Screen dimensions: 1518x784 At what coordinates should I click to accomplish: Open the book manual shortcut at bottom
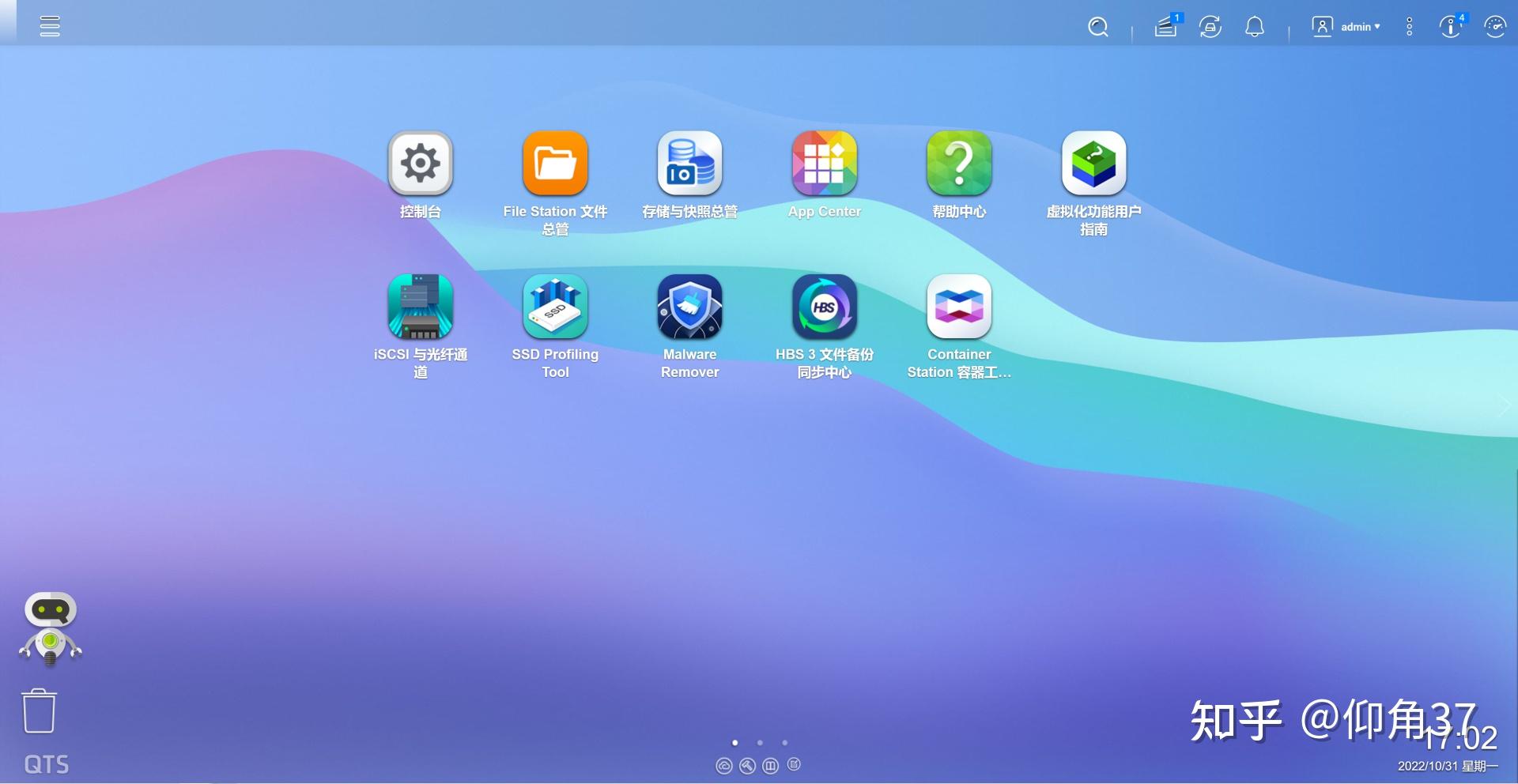(x=771, y=765)
